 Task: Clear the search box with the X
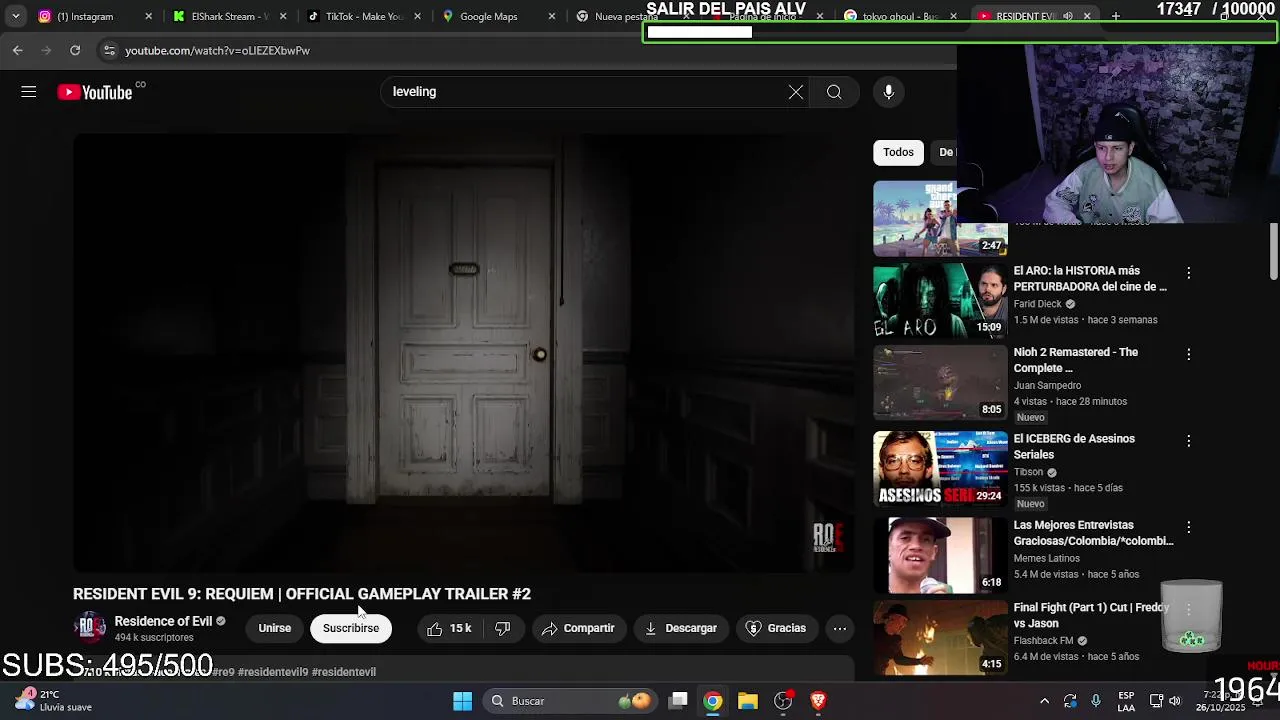[x=795, y=92]
